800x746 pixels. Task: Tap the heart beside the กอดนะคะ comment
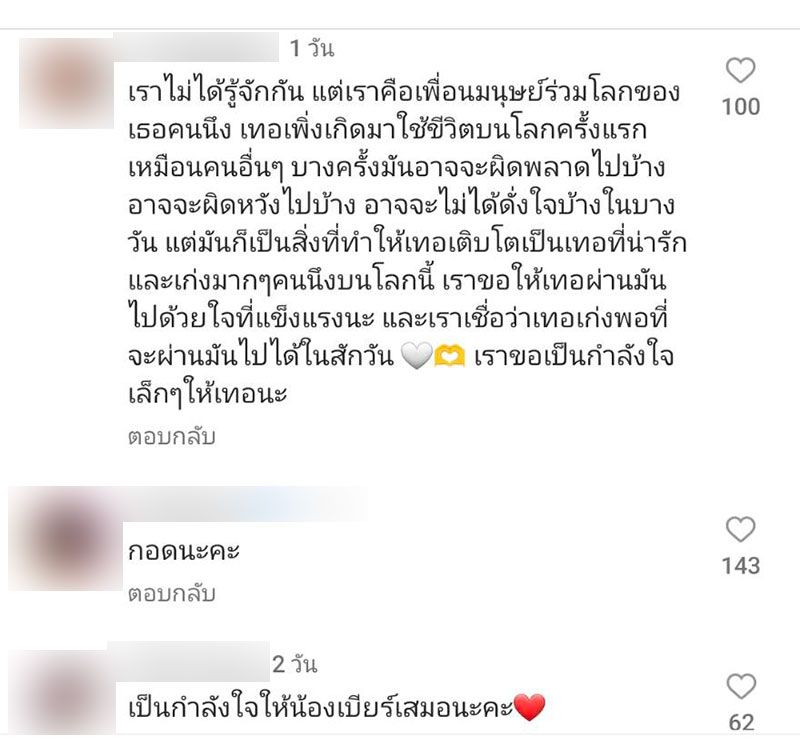pos(740,529)
